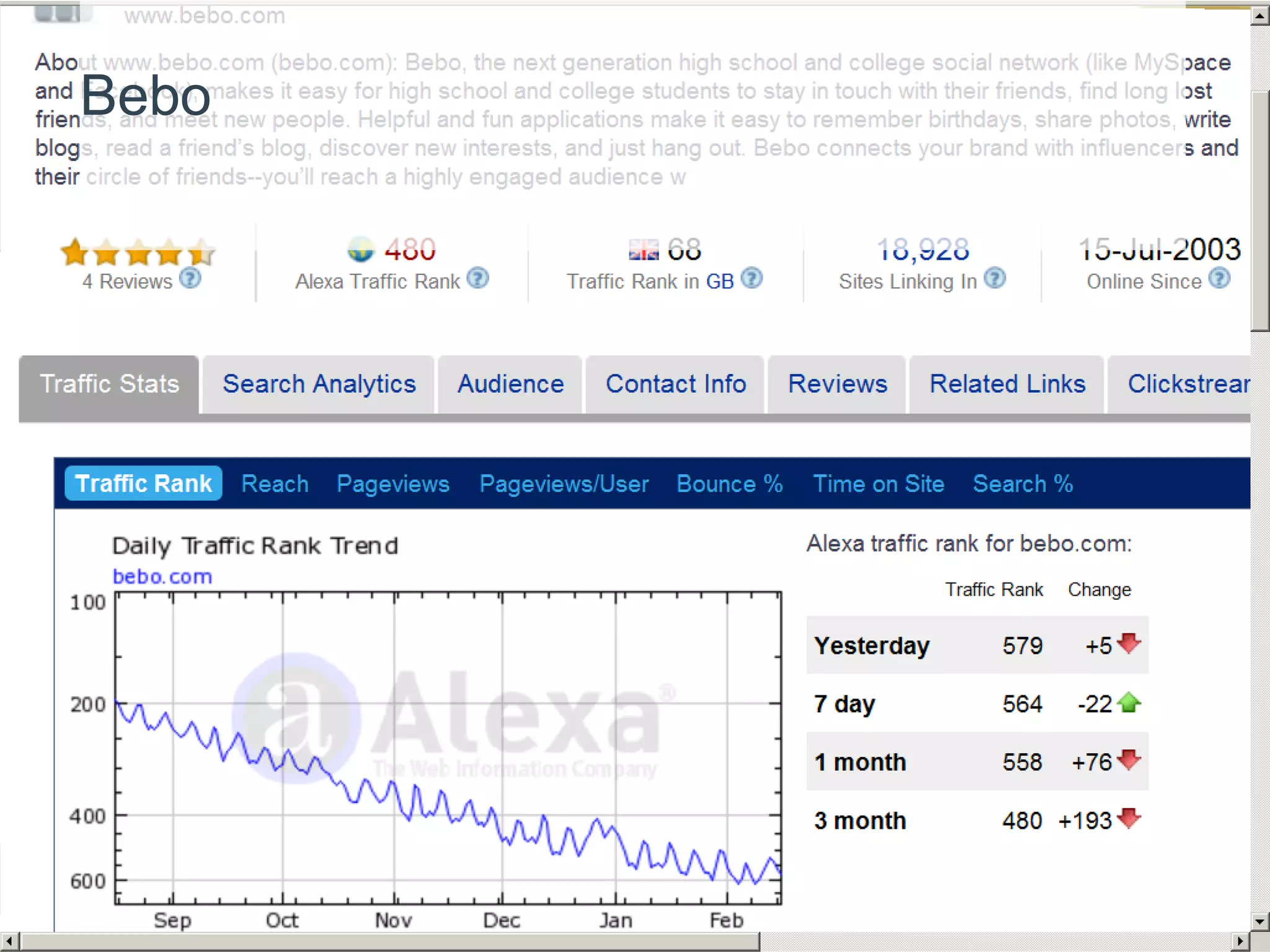The image size is (1270, 952).
Task: Click the bebo.com chart link
Action: point(162,576)
